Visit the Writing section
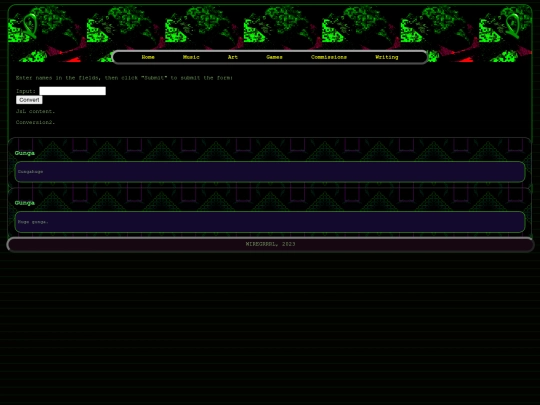This screenshot has height=405, width=540. 387,57
